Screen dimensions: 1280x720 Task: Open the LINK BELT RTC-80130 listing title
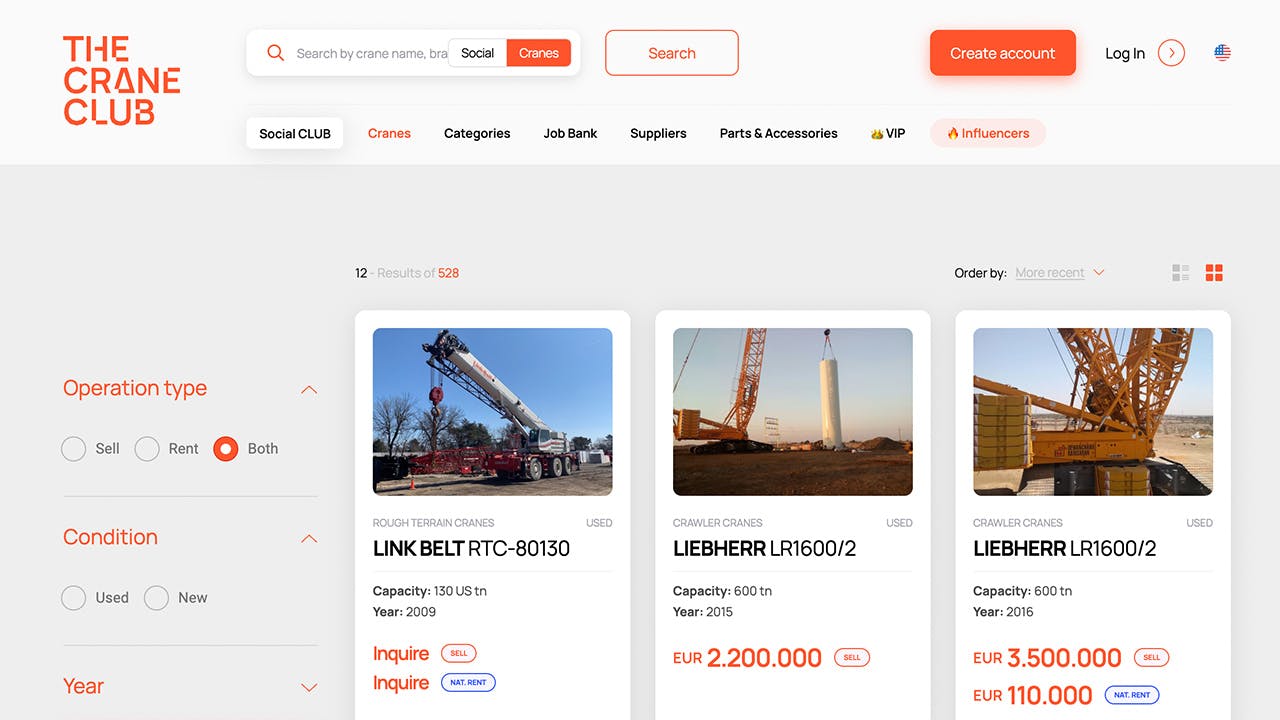click(471, 548)
